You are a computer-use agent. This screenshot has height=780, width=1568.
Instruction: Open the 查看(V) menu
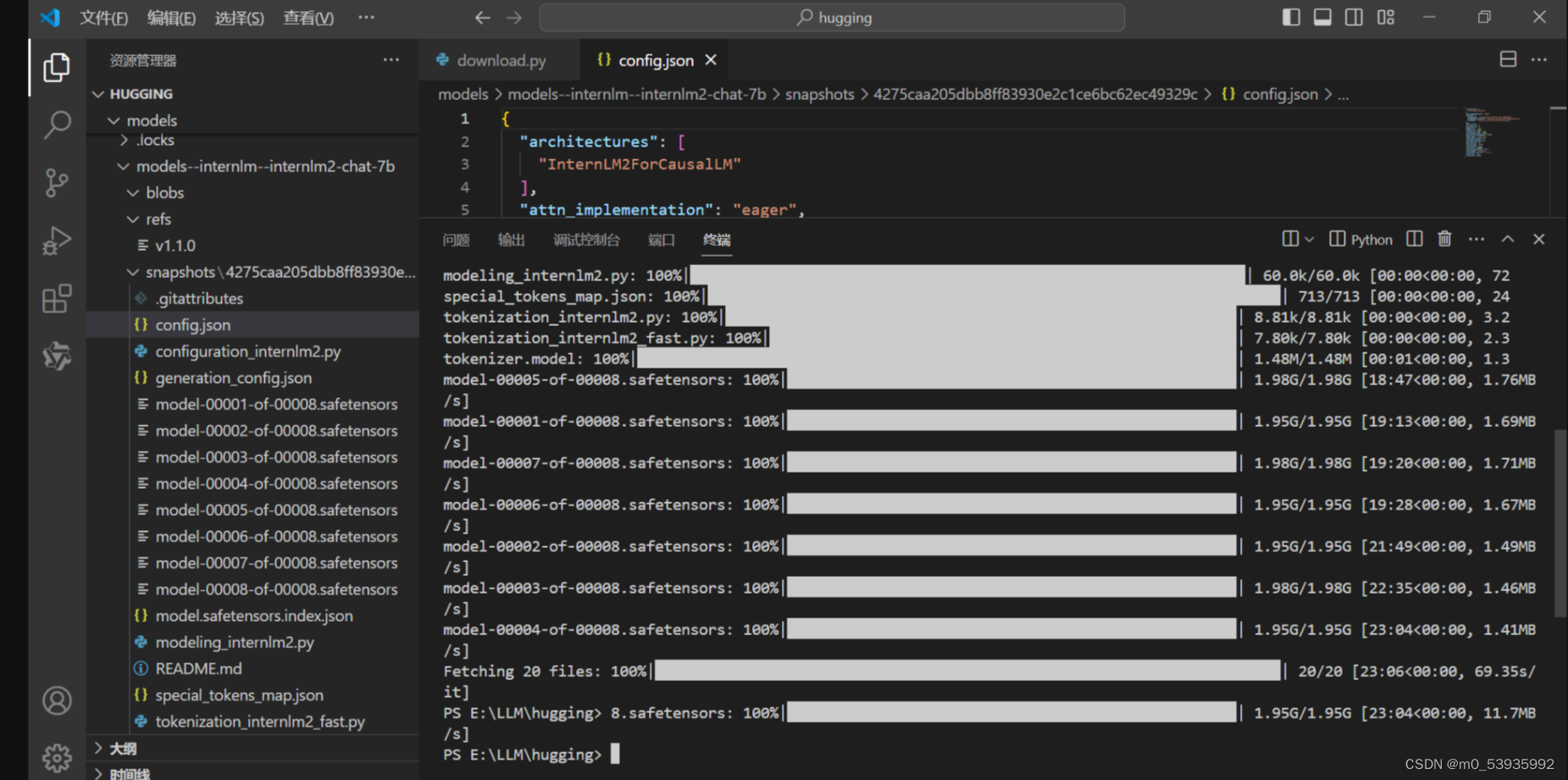308,18
